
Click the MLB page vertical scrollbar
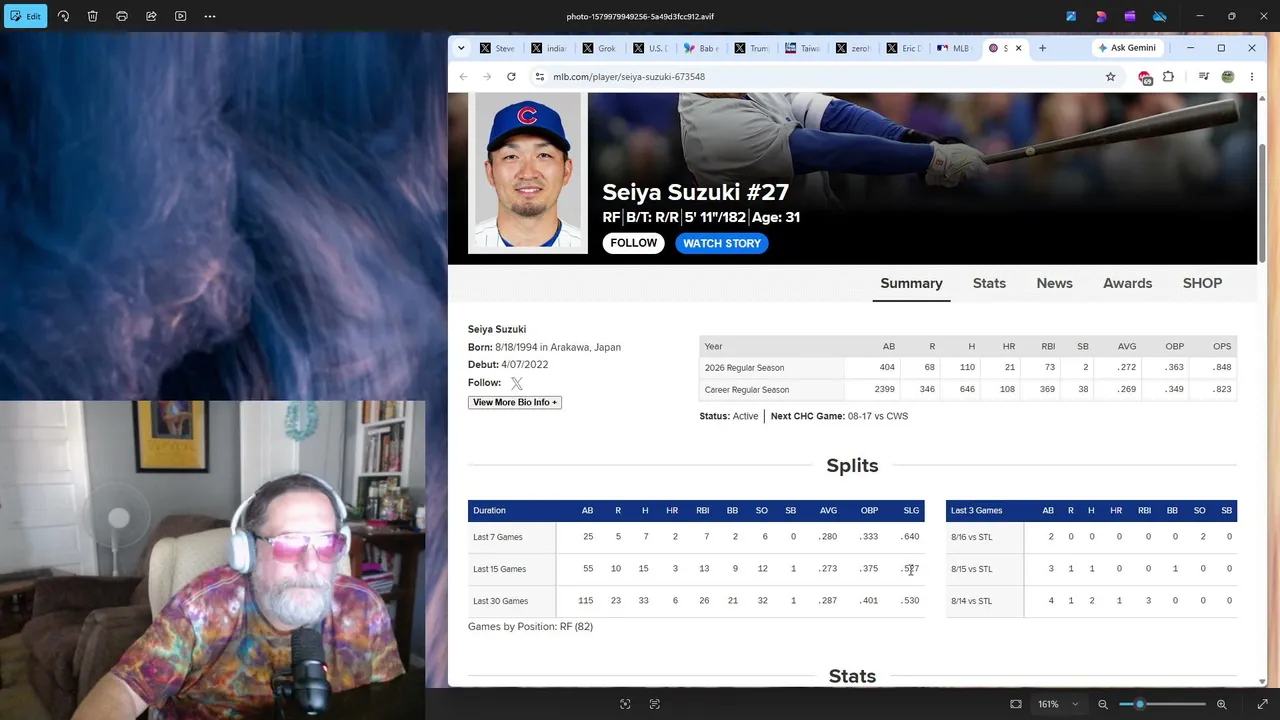click(x=1262, y=205)
